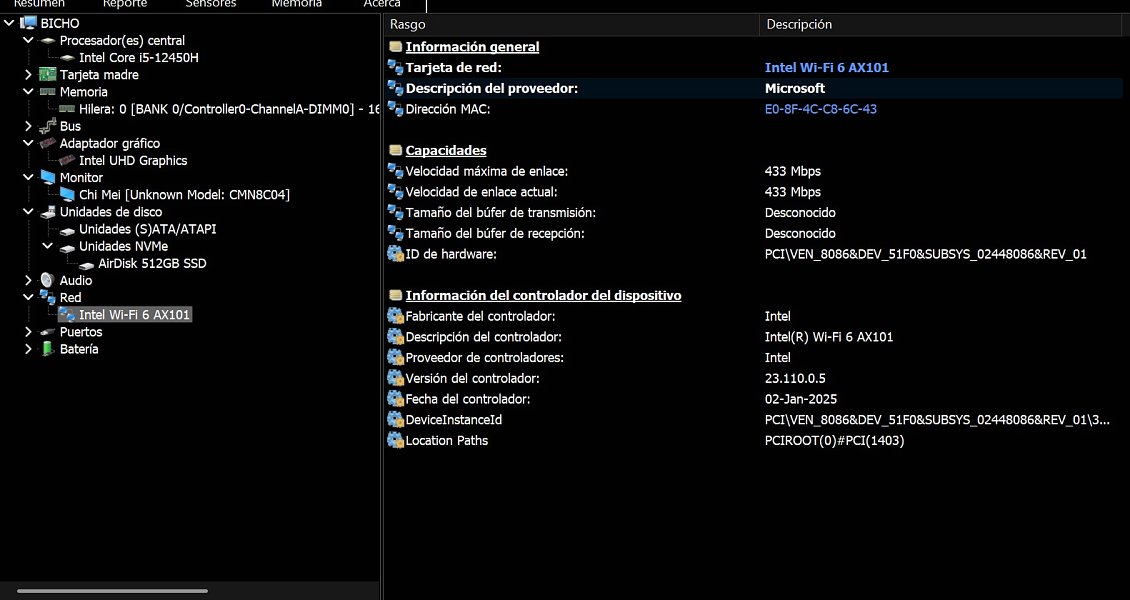Image resolution: width=1130 pixels, height=600 pixels.
Task: Click icon next to Location Paths
Action: [x=395, y=440]
